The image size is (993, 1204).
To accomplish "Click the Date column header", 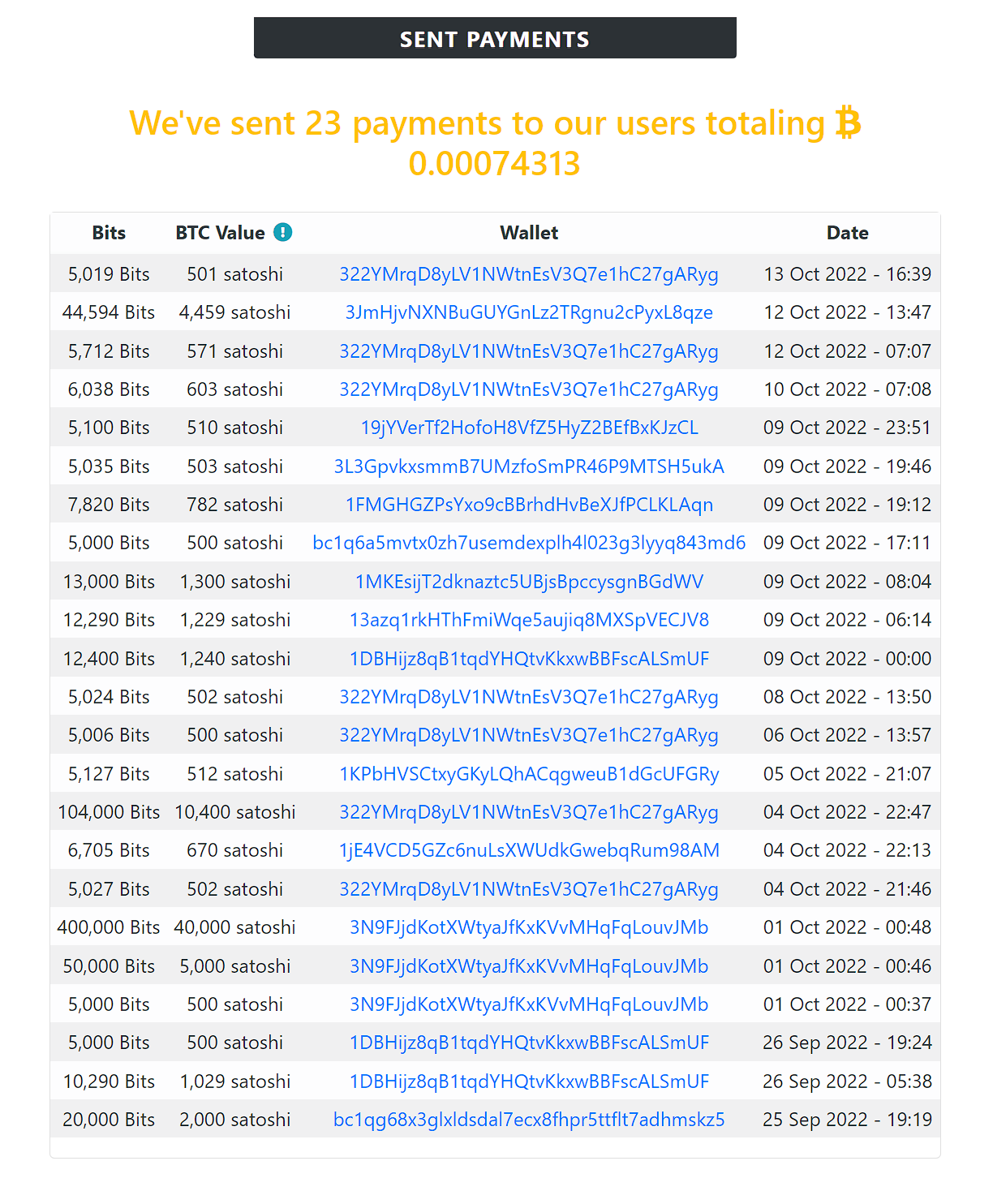I will (x=848, y=233).
